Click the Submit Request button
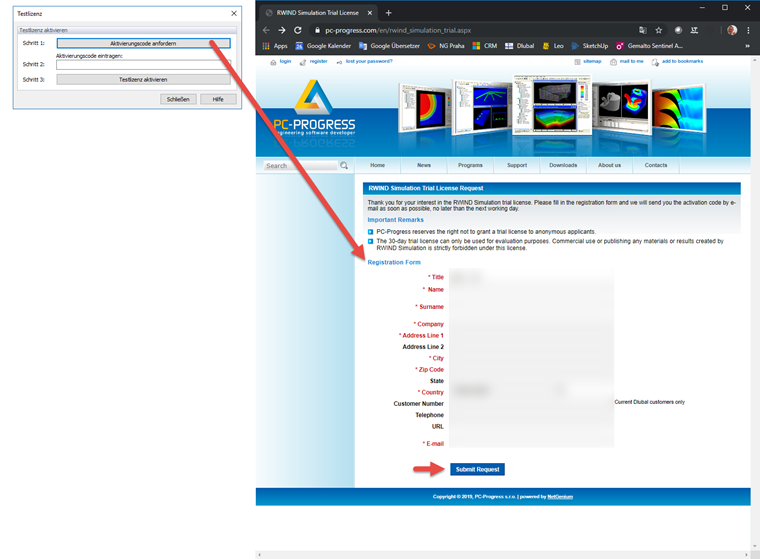This screenshot has height=559, width=760. [x=477, y=469]
